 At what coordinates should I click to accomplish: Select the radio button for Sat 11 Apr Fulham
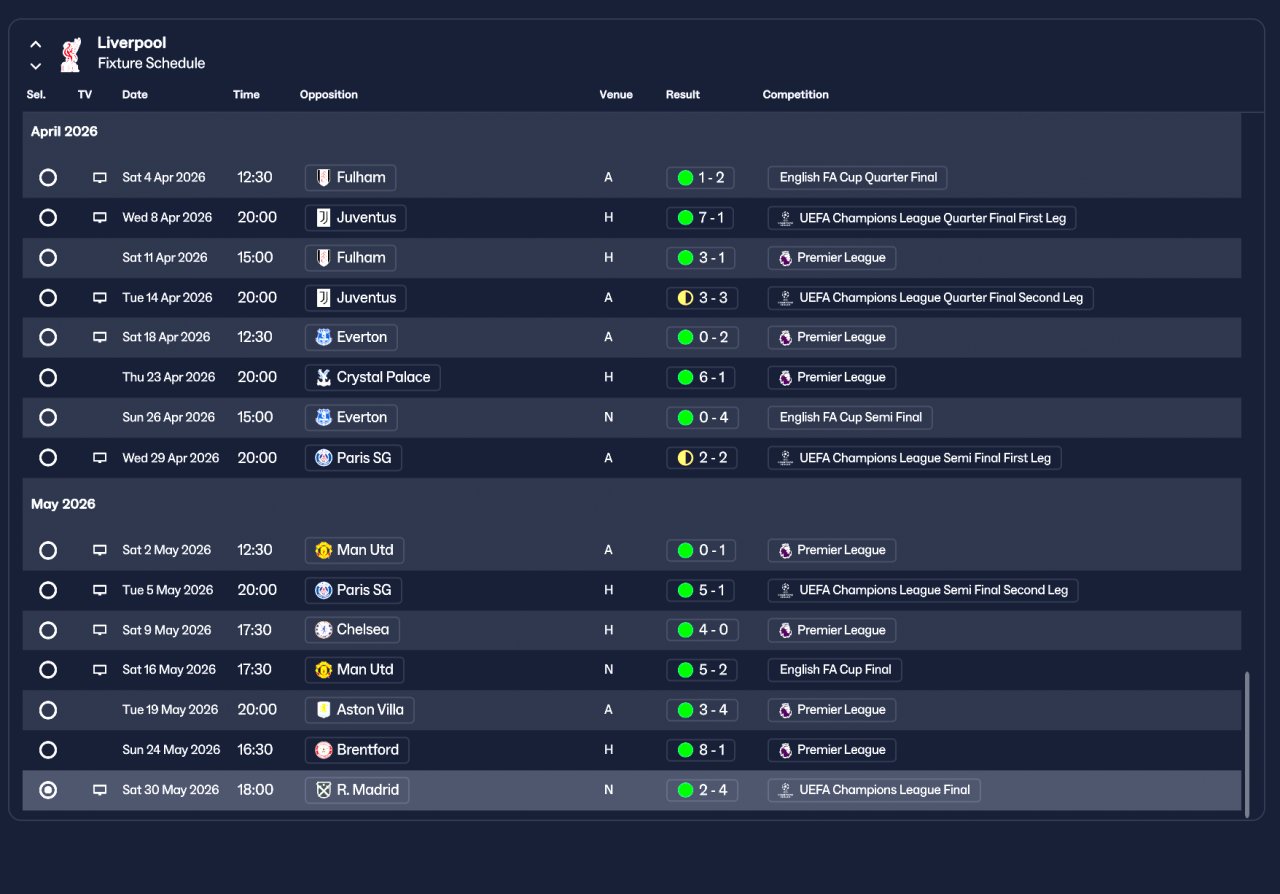tap(48, 258)
